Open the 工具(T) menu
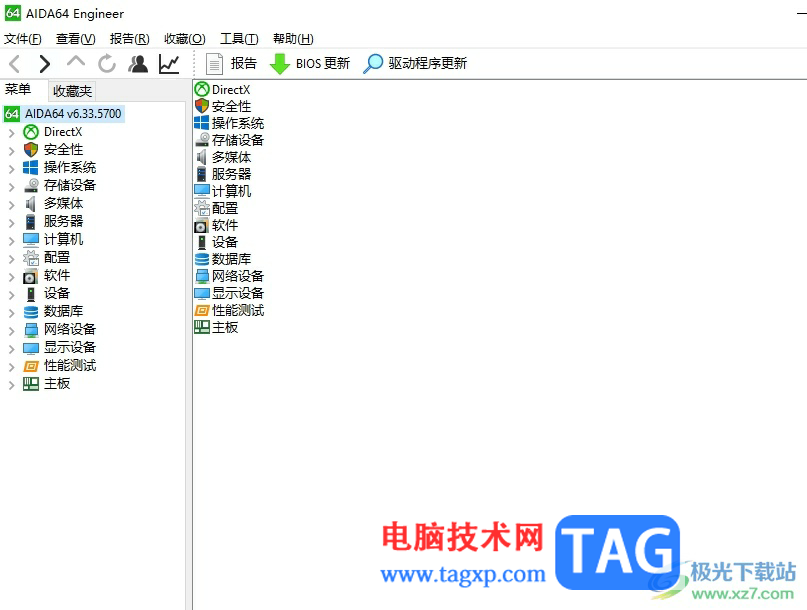This screenshot has height=610, width=807. [x=239, y=39]
